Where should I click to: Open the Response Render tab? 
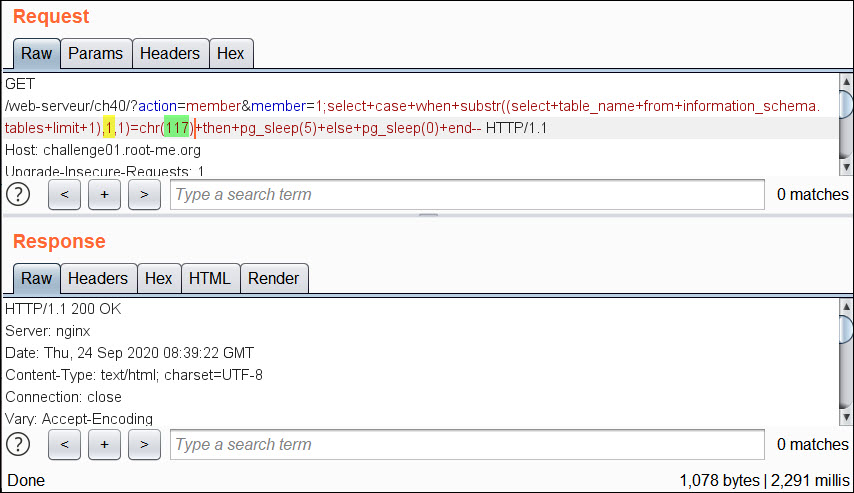click(x=274, y=278)
